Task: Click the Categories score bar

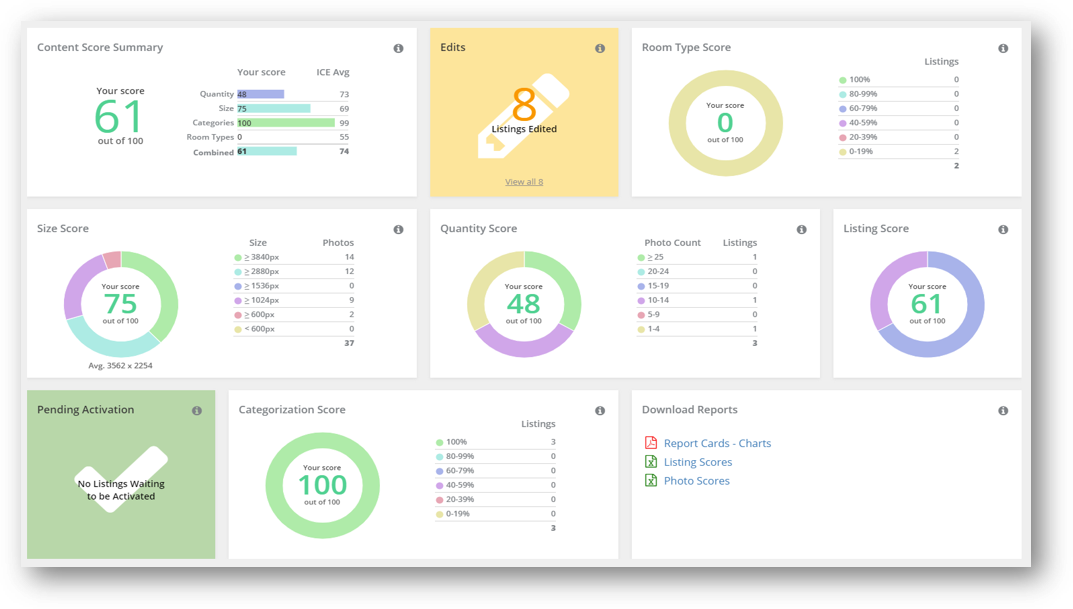Action: tap(286, 123)
